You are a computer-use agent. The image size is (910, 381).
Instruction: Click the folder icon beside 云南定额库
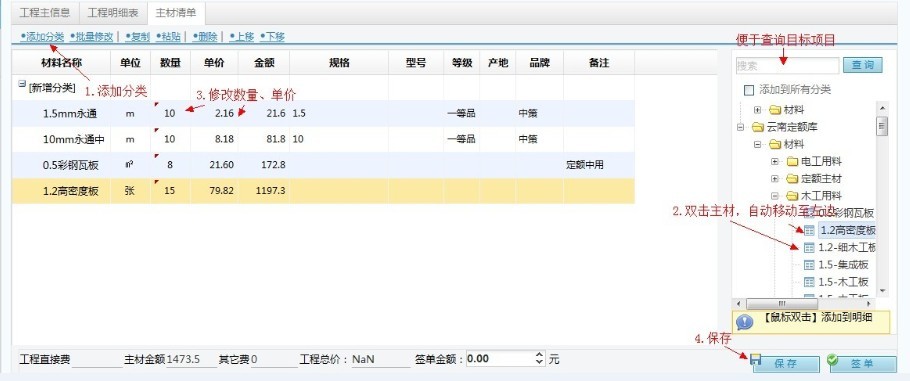click(757, 127)
